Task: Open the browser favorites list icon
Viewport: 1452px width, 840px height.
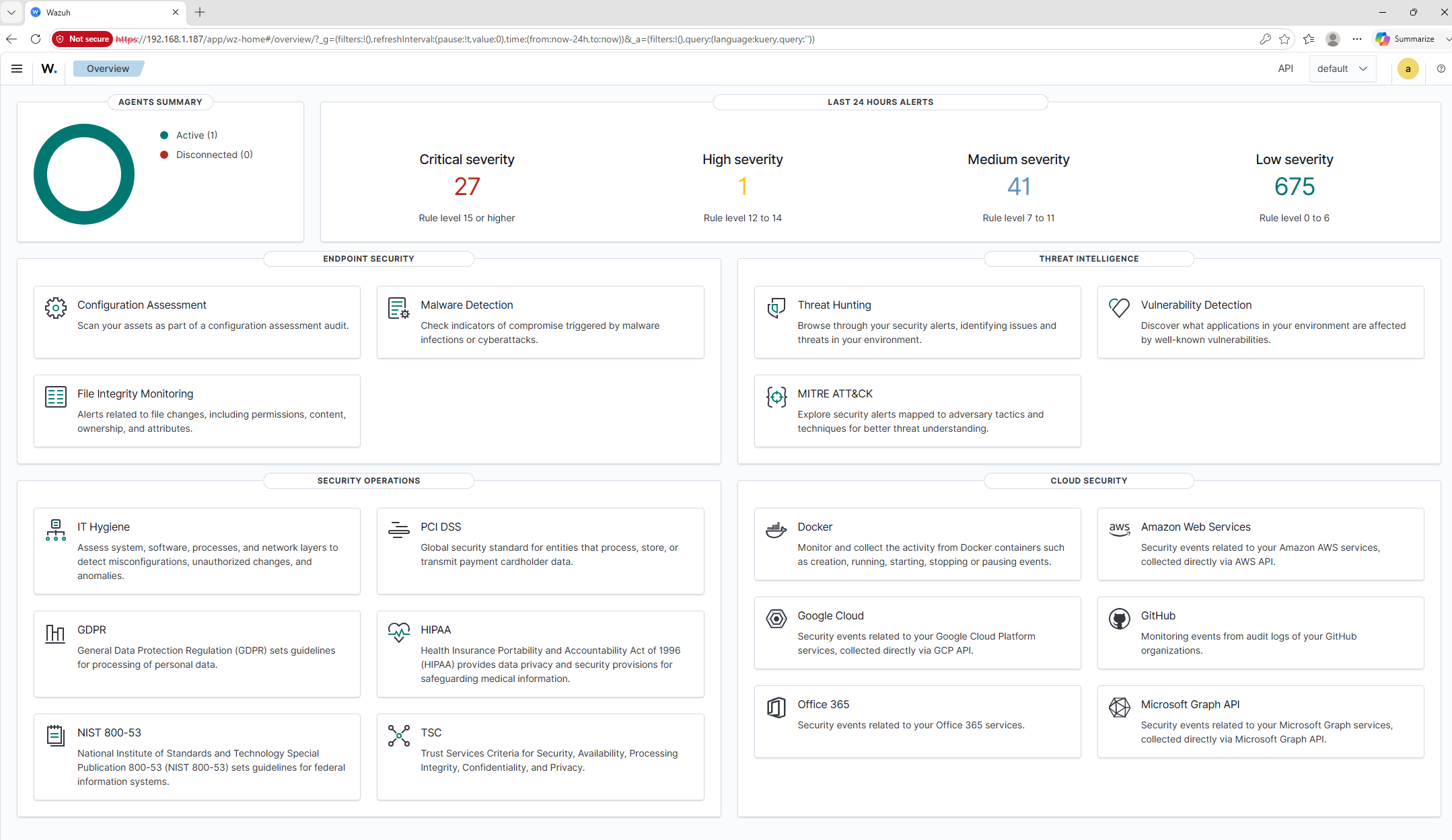Action: (1309, 39)
